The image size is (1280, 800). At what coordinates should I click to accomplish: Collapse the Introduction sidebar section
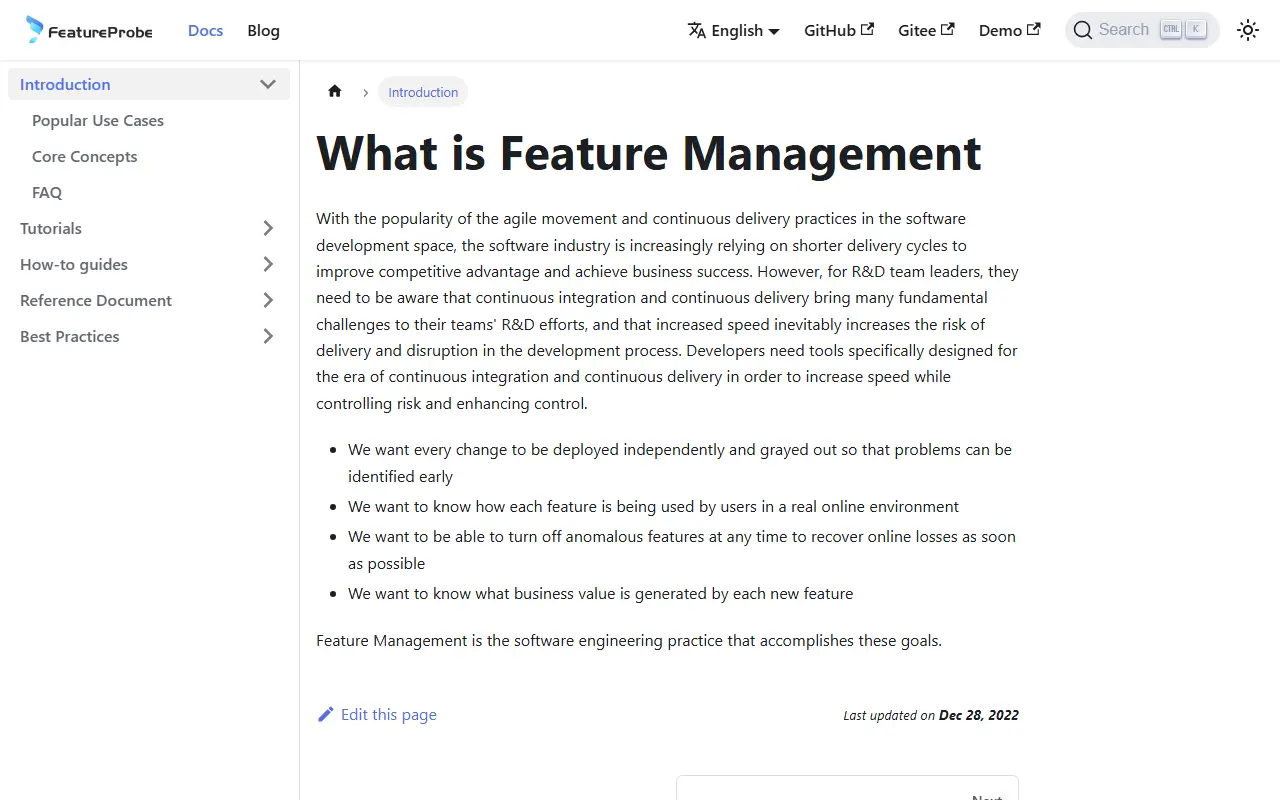268,84
